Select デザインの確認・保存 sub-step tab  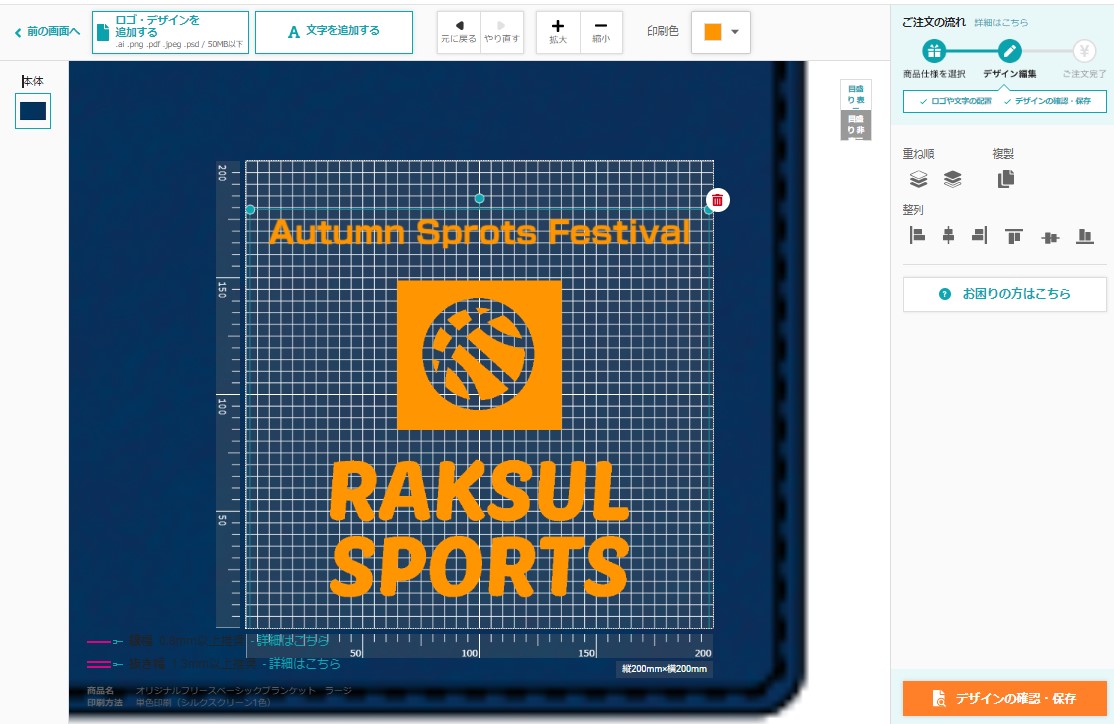(1048, 101)
